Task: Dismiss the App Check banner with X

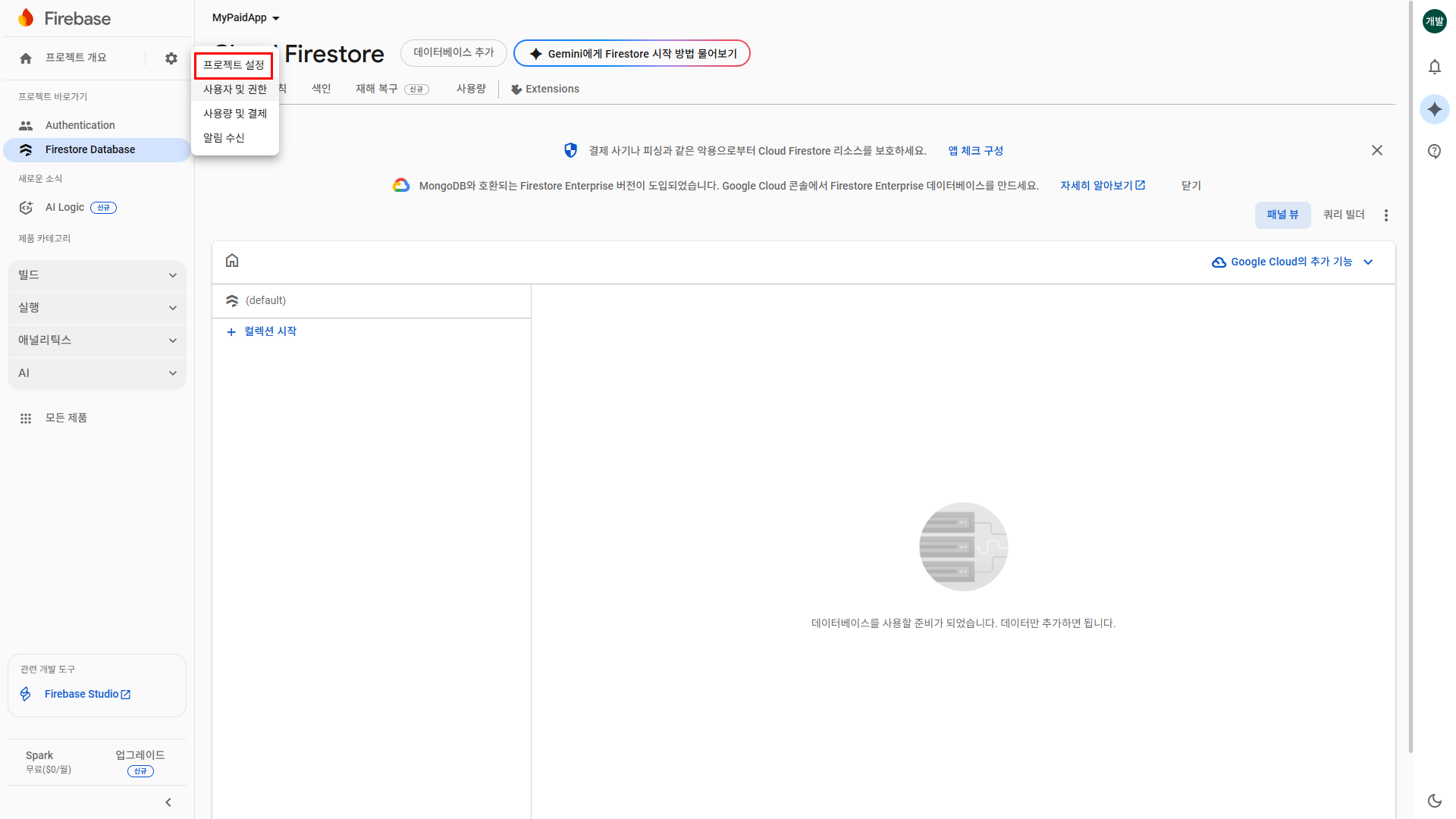Action: [1376, 150]
